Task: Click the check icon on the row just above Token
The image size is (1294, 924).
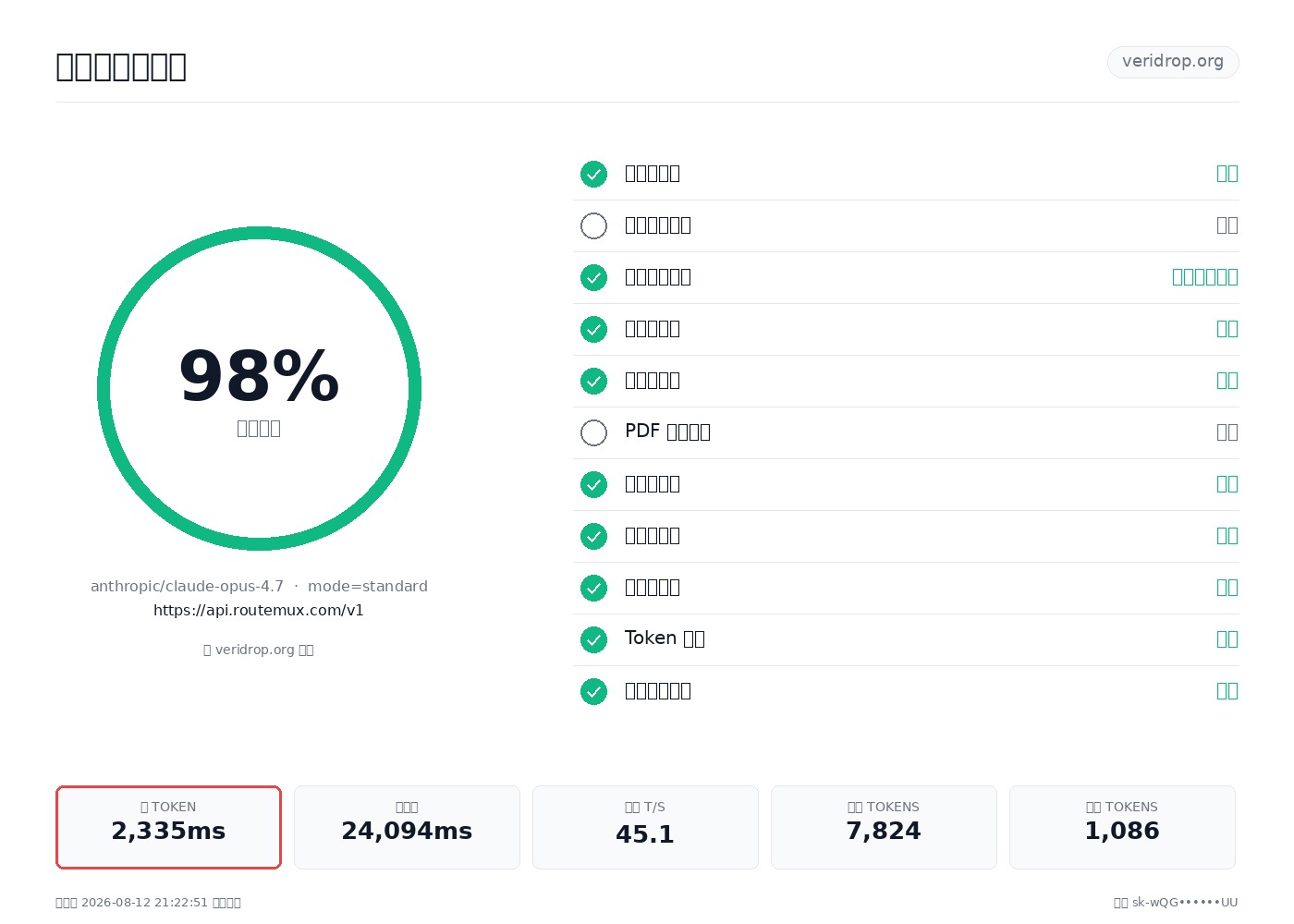Action: pos(593,588)
